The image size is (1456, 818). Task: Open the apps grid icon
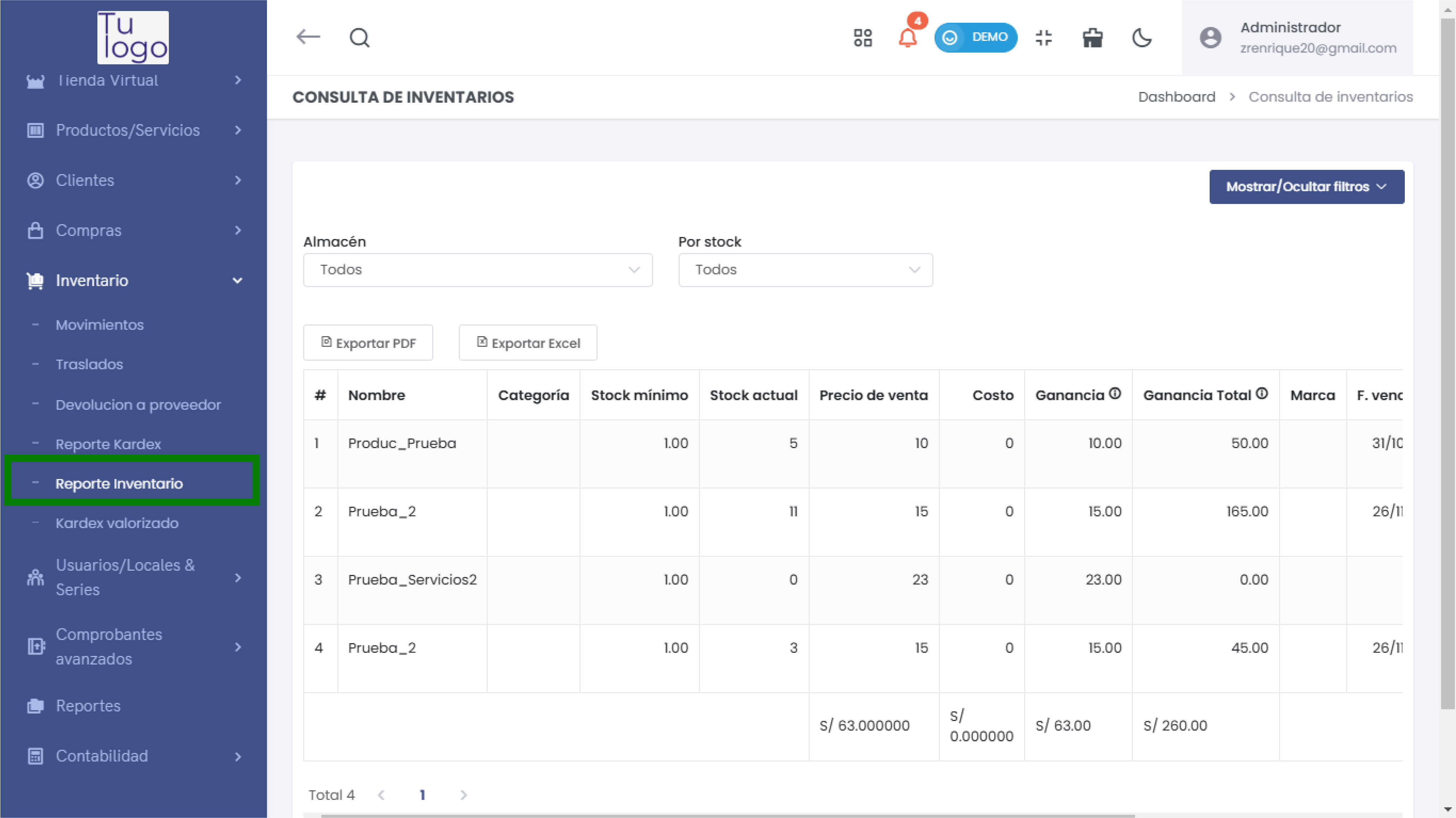pos(862,38)
